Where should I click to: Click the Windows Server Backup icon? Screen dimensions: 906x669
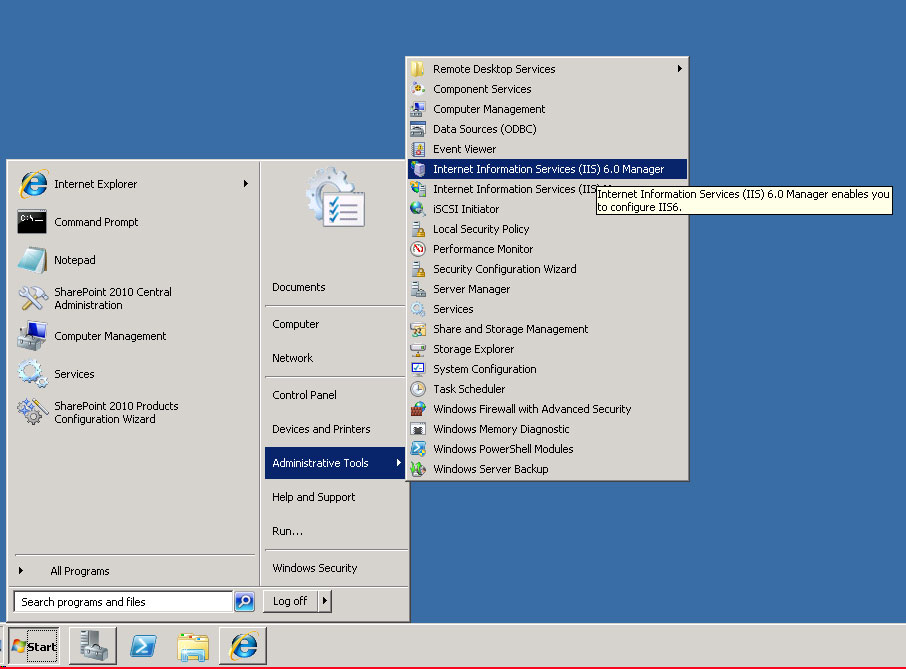click(418, 469)
